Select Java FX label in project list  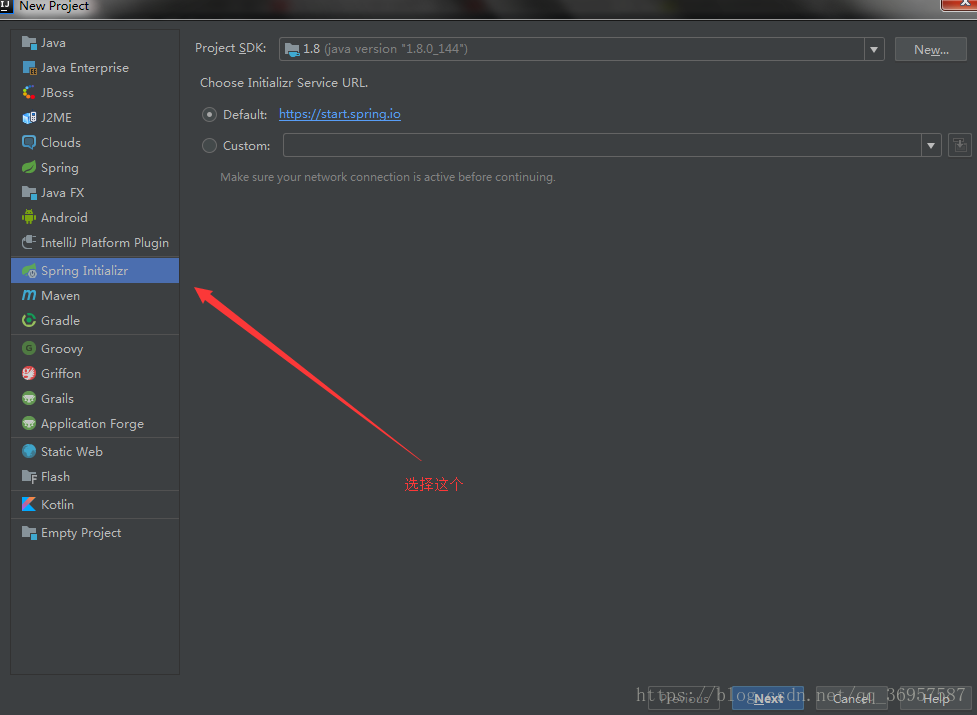(62, 192)
